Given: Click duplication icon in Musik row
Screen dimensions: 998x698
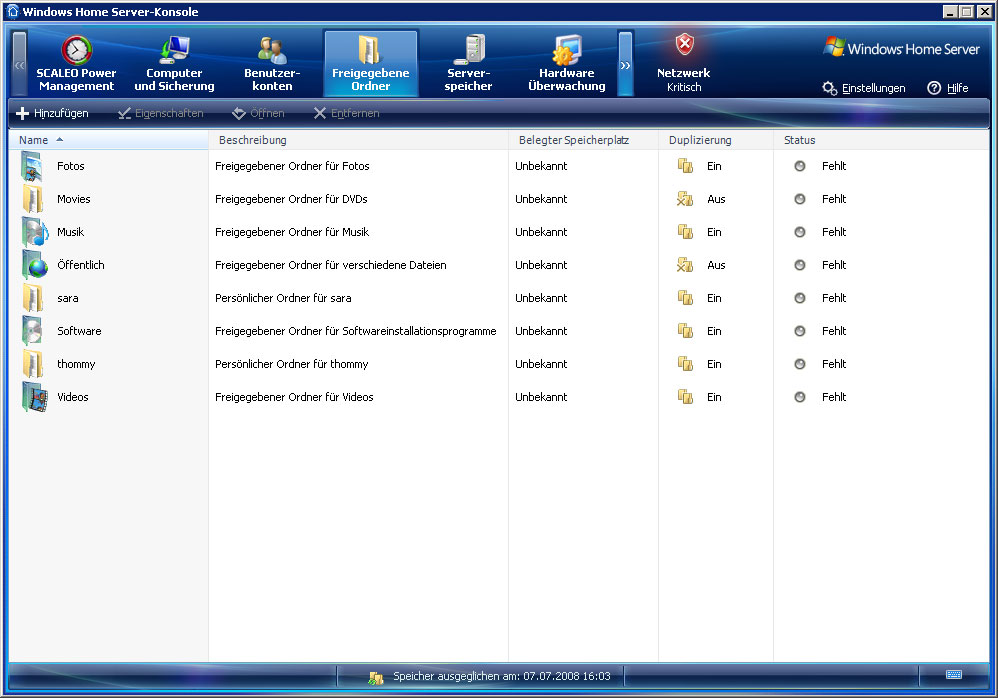Looking at the screenshot, I should tap(685, 232).
